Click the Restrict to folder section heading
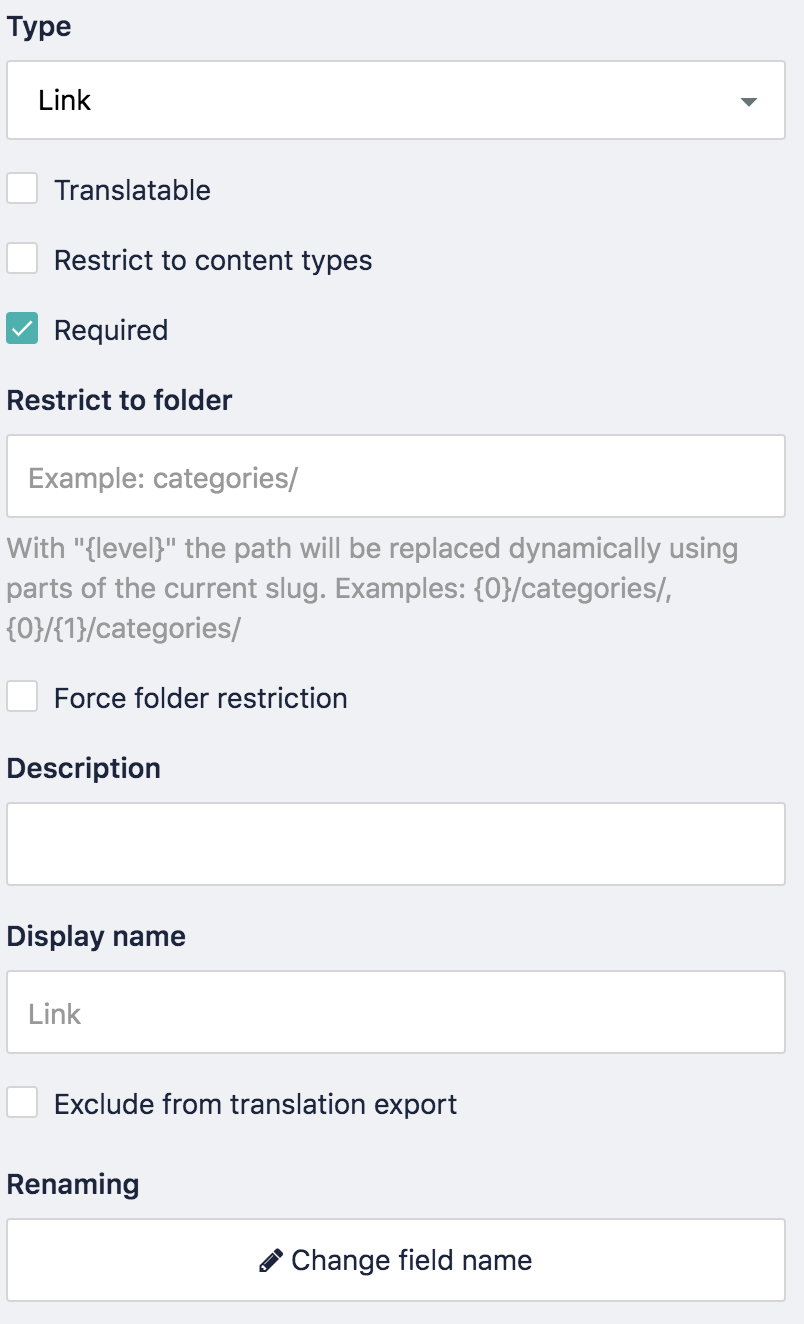Screen dimensions: 804x1324 [119, 400]
